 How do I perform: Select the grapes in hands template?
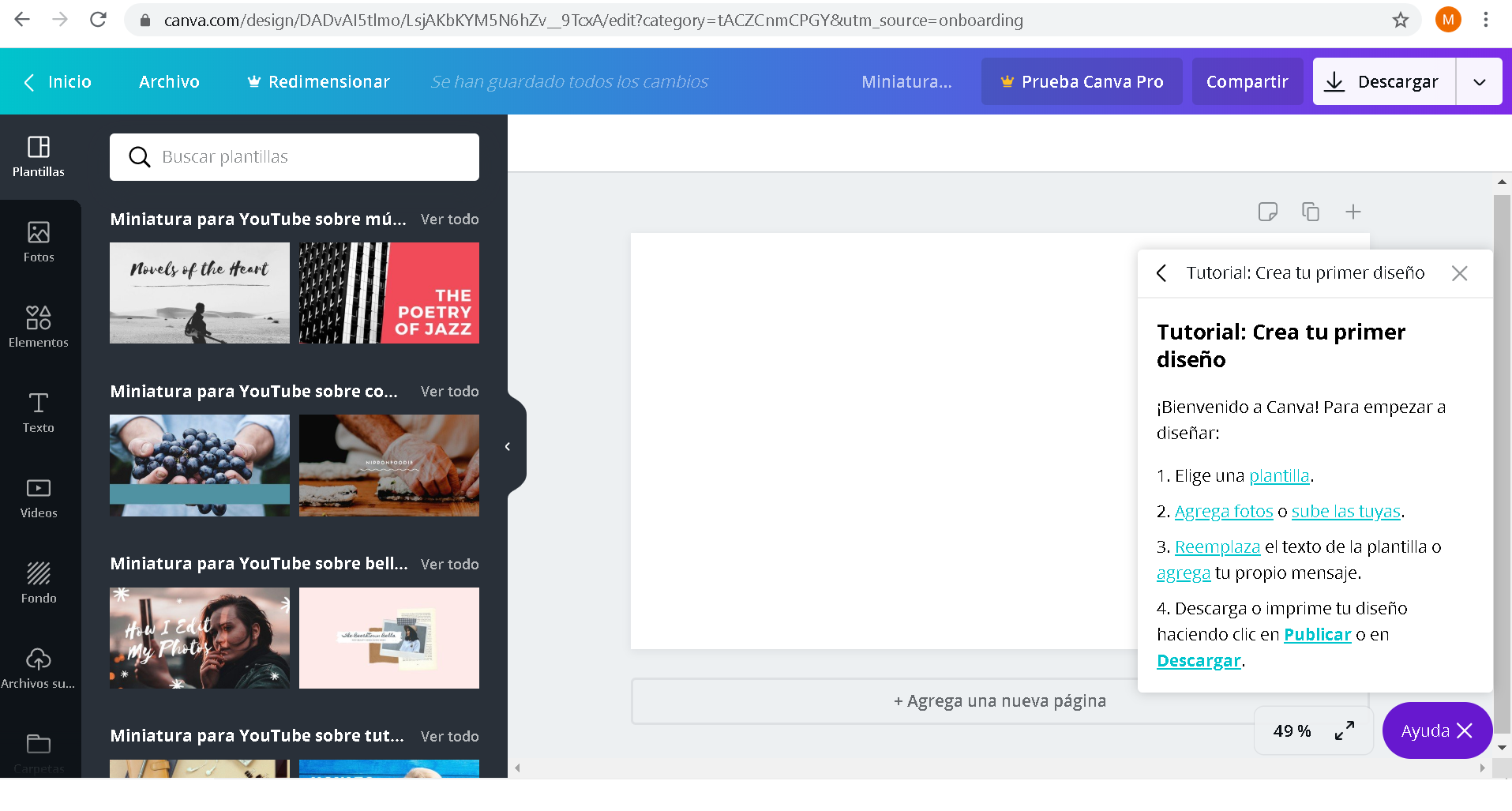[200, 465]
